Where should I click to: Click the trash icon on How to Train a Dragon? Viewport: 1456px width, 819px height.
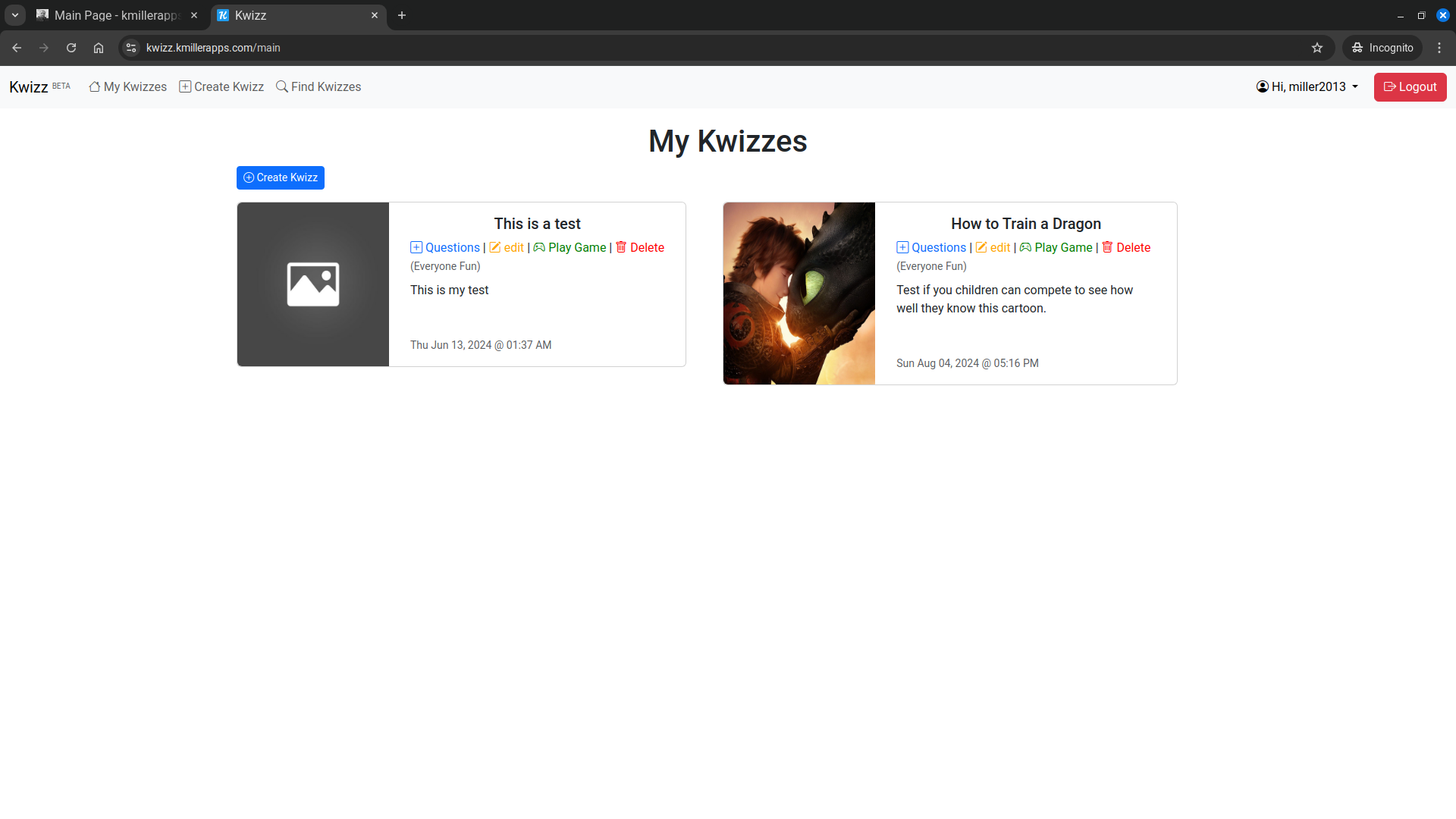coord(1107,247)
